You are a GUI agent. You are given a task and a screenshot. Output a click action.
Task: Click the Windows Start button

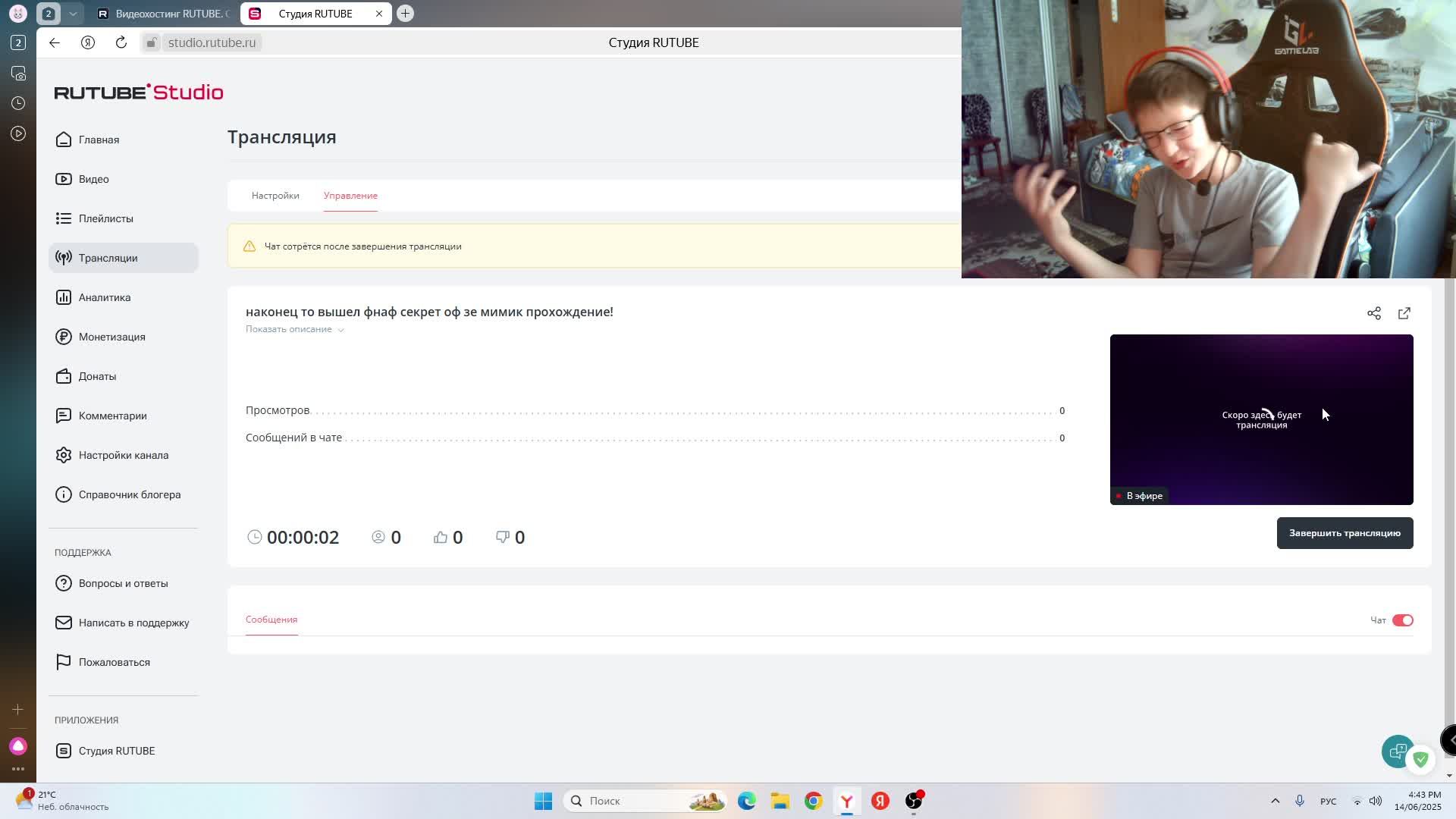(x=543, y=801)
